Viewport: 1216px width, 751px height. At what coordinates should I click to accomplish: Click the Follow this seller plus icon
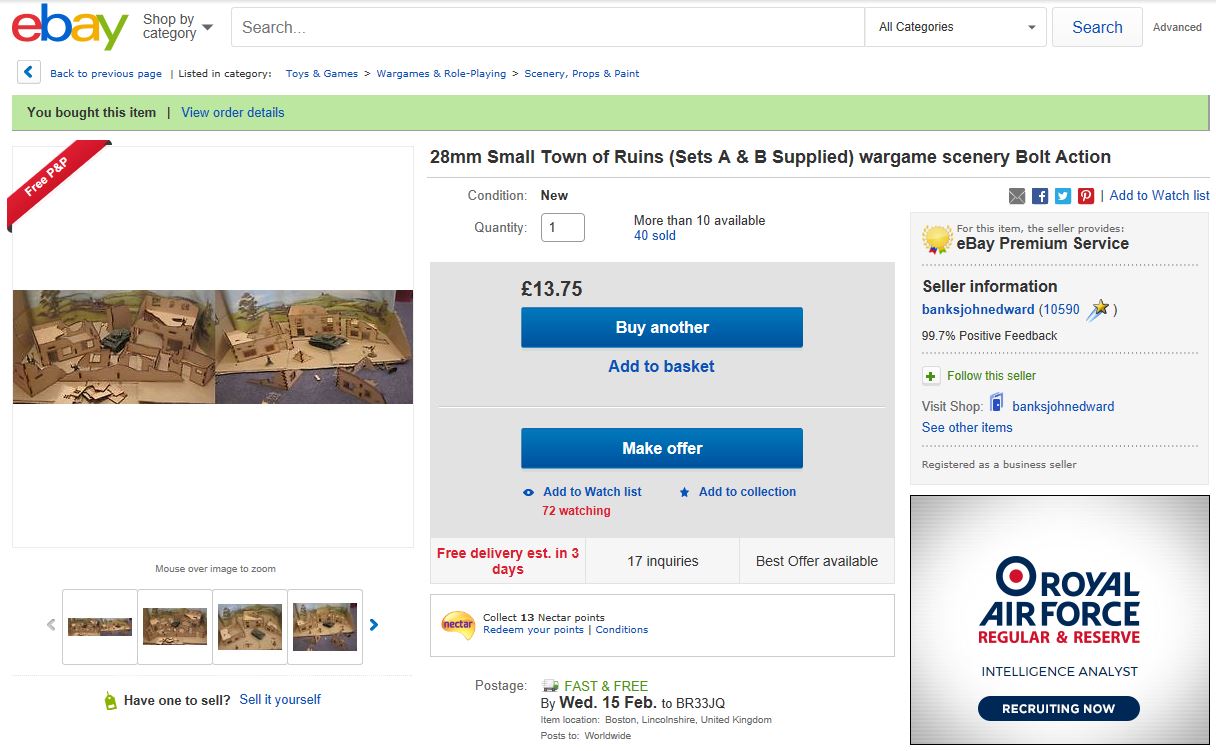(931, 376)
